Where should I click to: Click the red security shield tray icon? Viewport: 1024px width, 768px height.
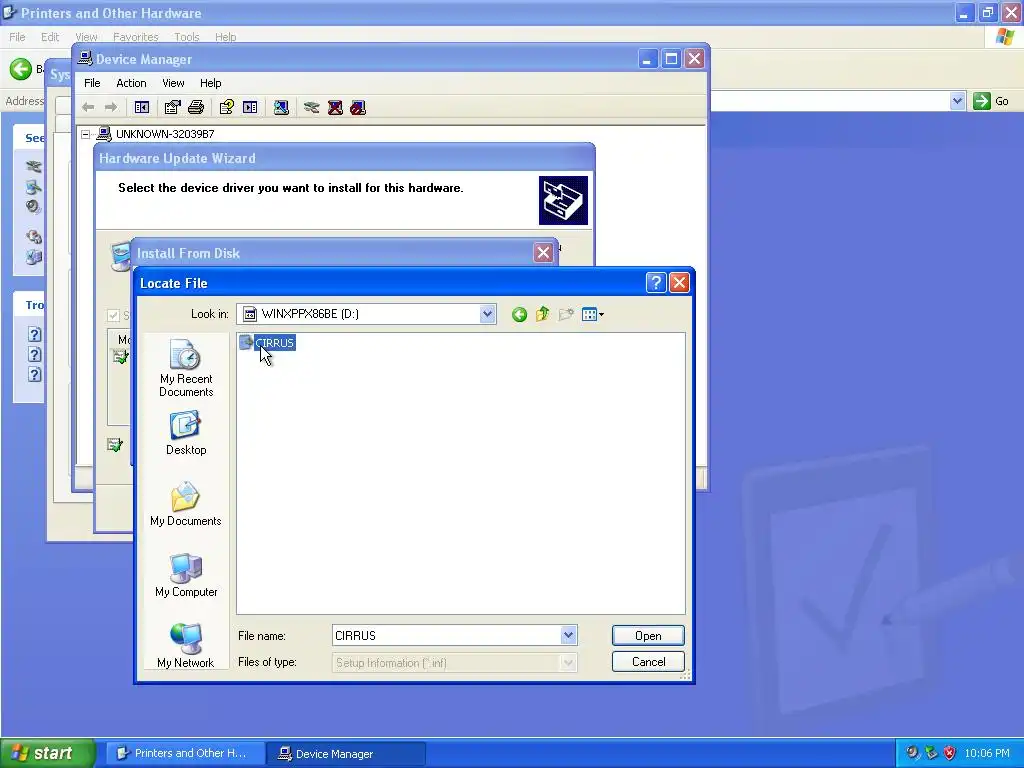pyautogui.click(x=949, y=753)
